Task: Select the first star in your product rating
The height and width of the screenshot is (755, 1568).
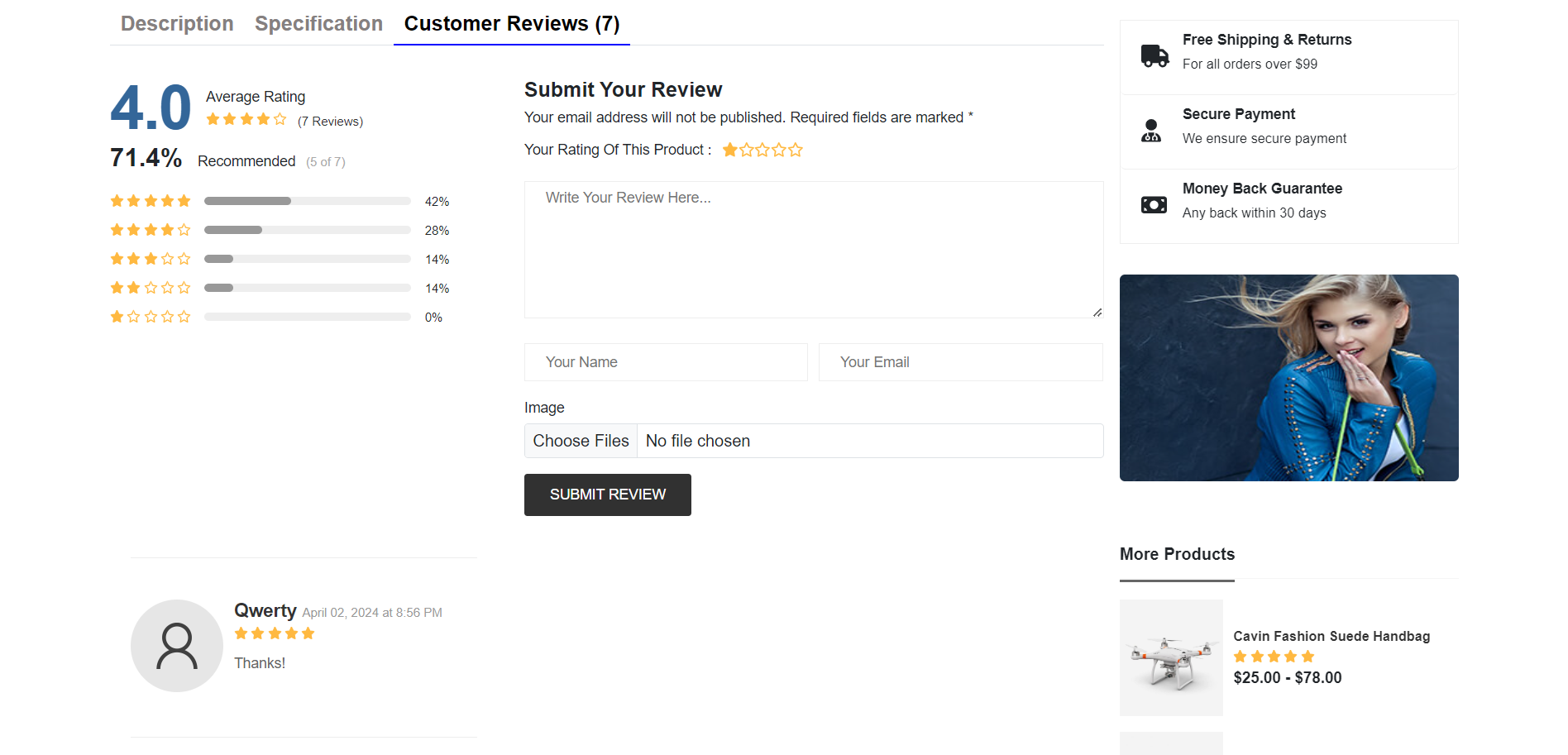Action: [729, 150]
